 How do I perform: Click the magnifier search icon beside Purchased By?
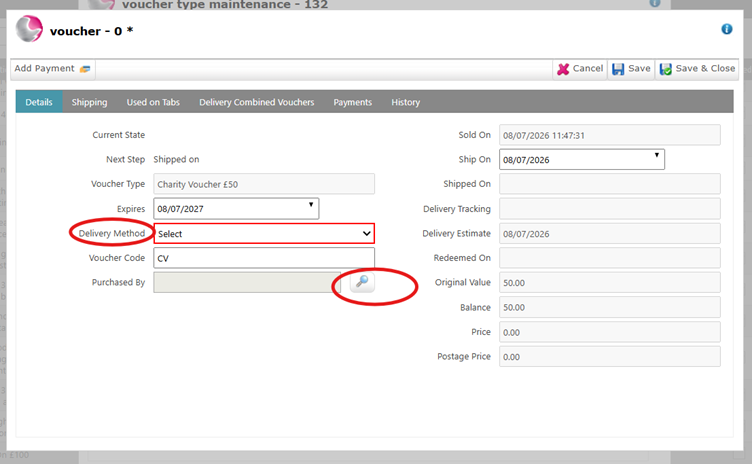click(362, 282)
